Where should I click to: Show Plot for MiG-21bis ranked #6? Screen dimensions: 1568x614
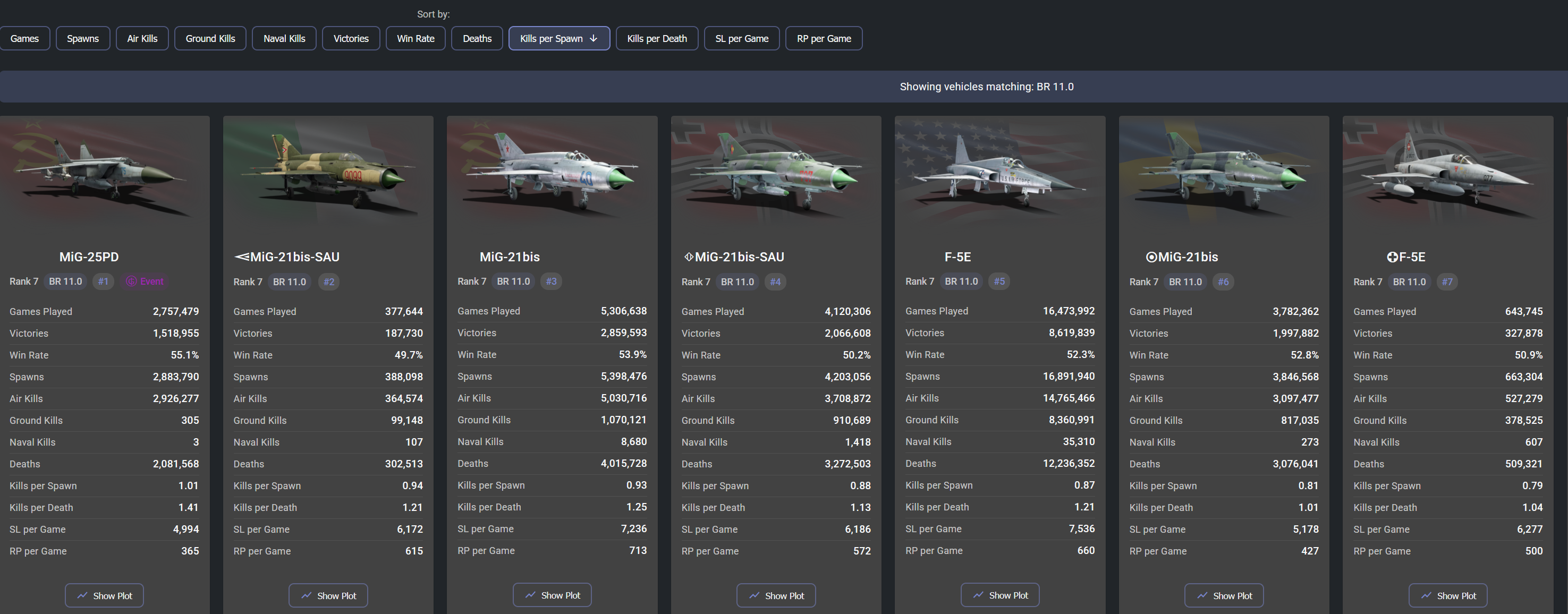tap(1224, 596)
